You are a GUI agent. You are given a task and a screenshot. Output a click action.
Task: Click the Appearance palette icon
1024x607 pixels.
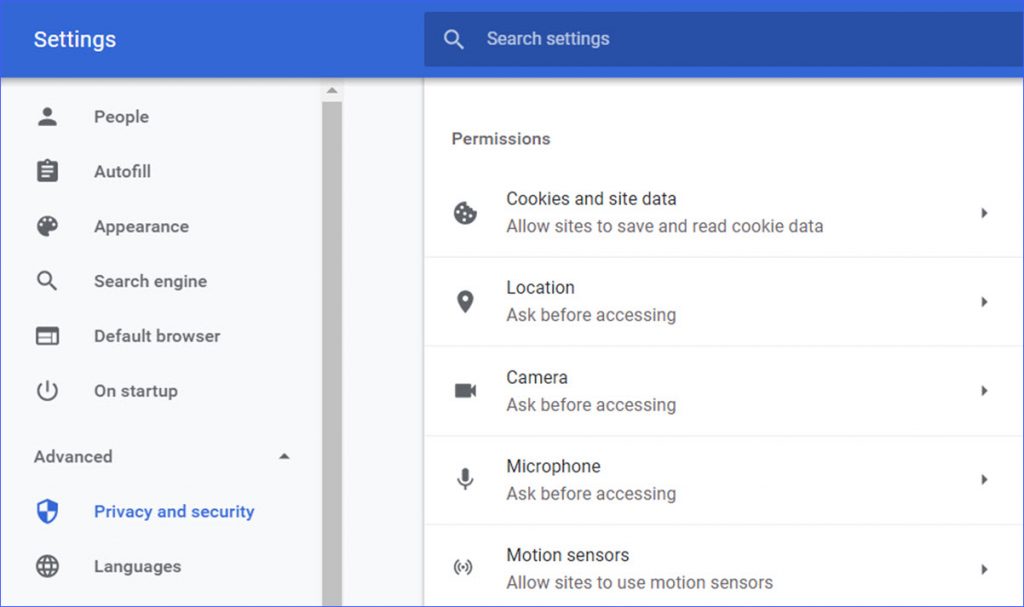pos(47,226)
